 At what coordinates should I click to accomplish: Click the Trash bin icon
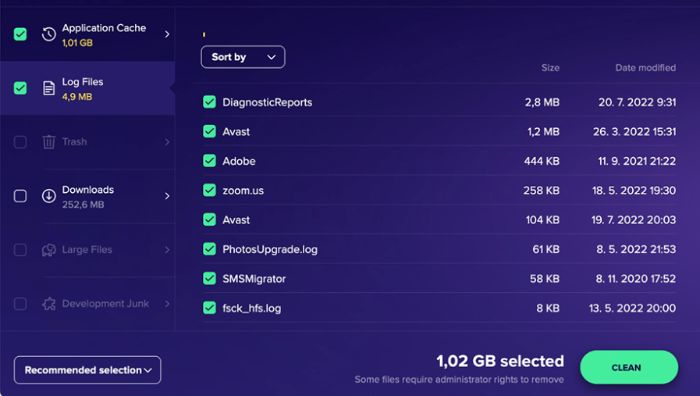tap(49, 142)
